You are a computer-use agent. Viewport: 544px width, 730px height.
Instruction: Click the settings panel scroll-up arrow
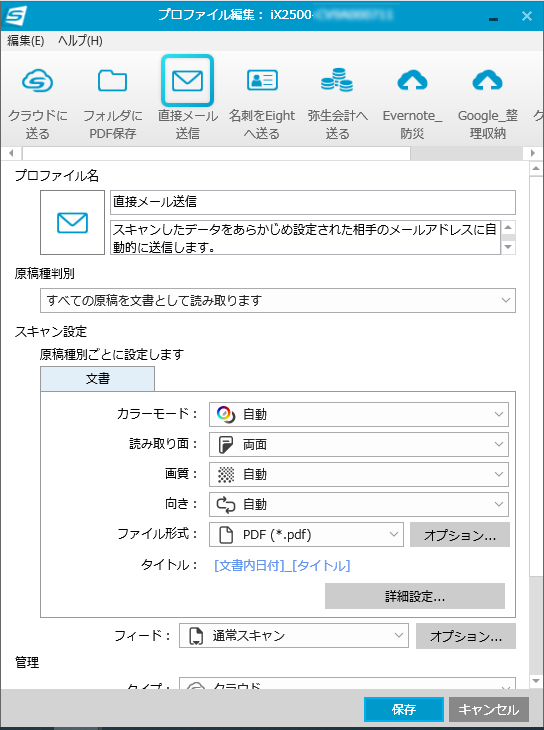[536, 168]
